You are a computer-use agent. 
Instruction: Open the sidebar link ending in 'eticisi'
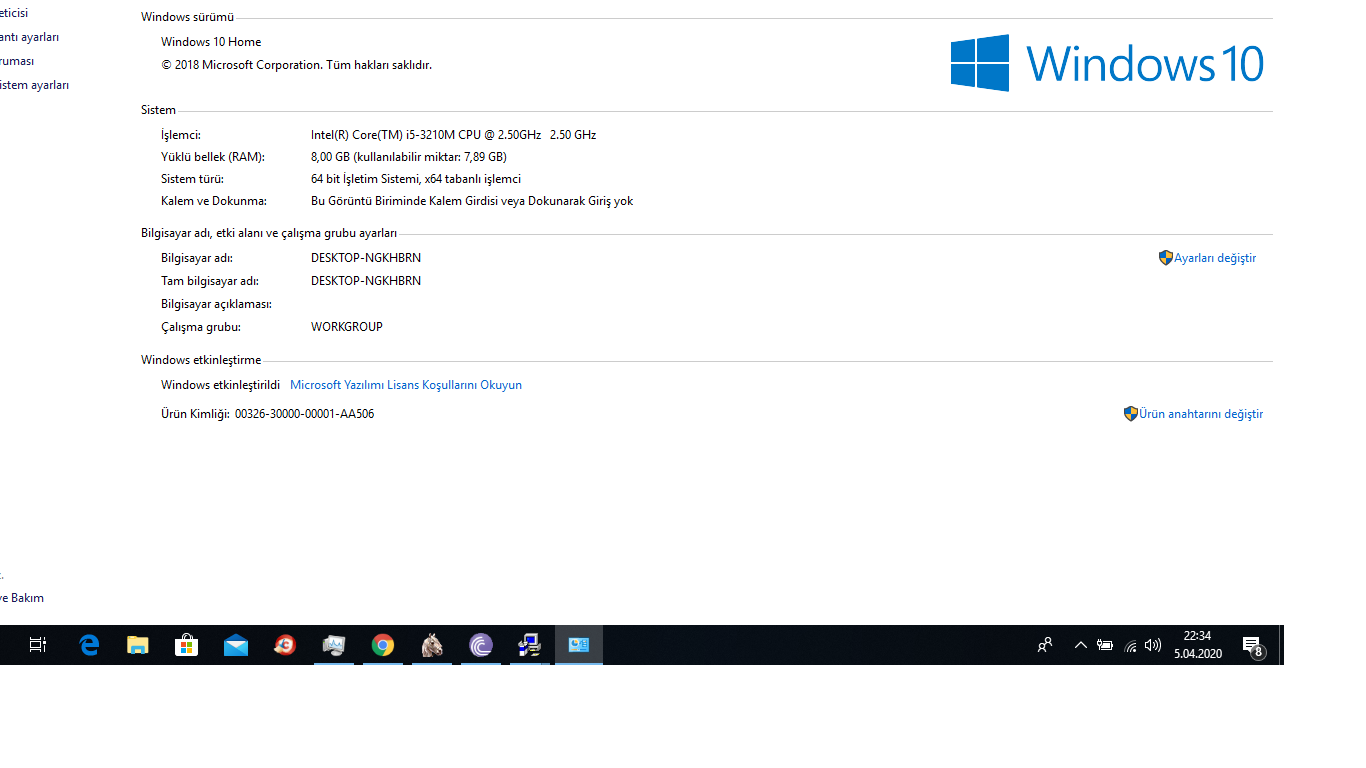[14, 13]
